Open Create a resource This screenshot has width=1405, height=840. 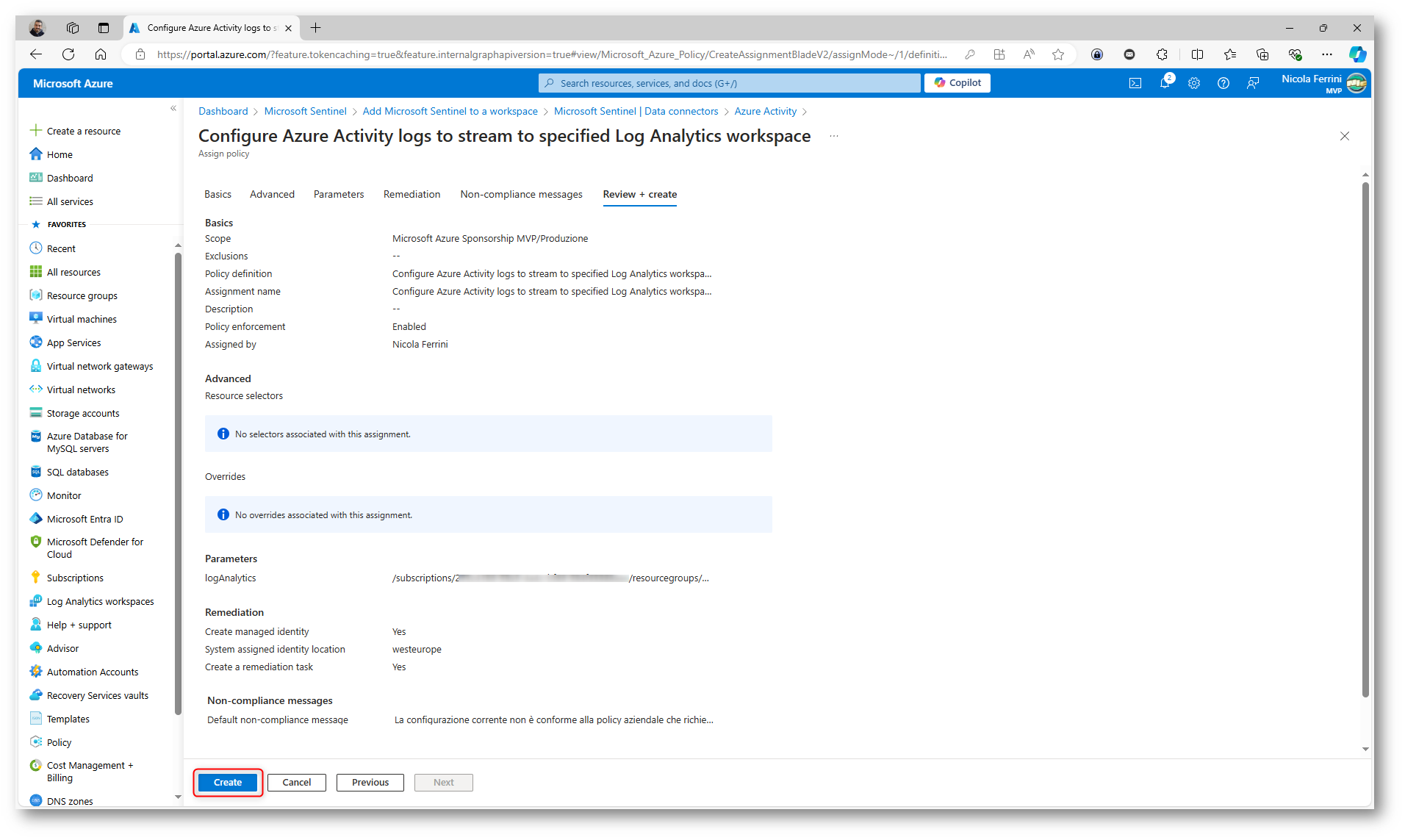[75, 131]
